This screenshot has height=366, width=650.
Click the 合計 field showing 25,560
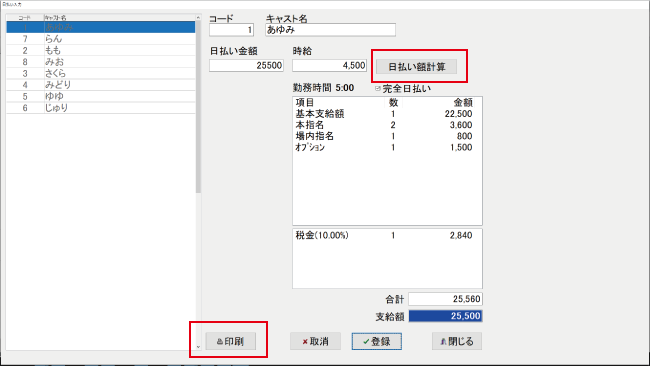coord(446,299)
